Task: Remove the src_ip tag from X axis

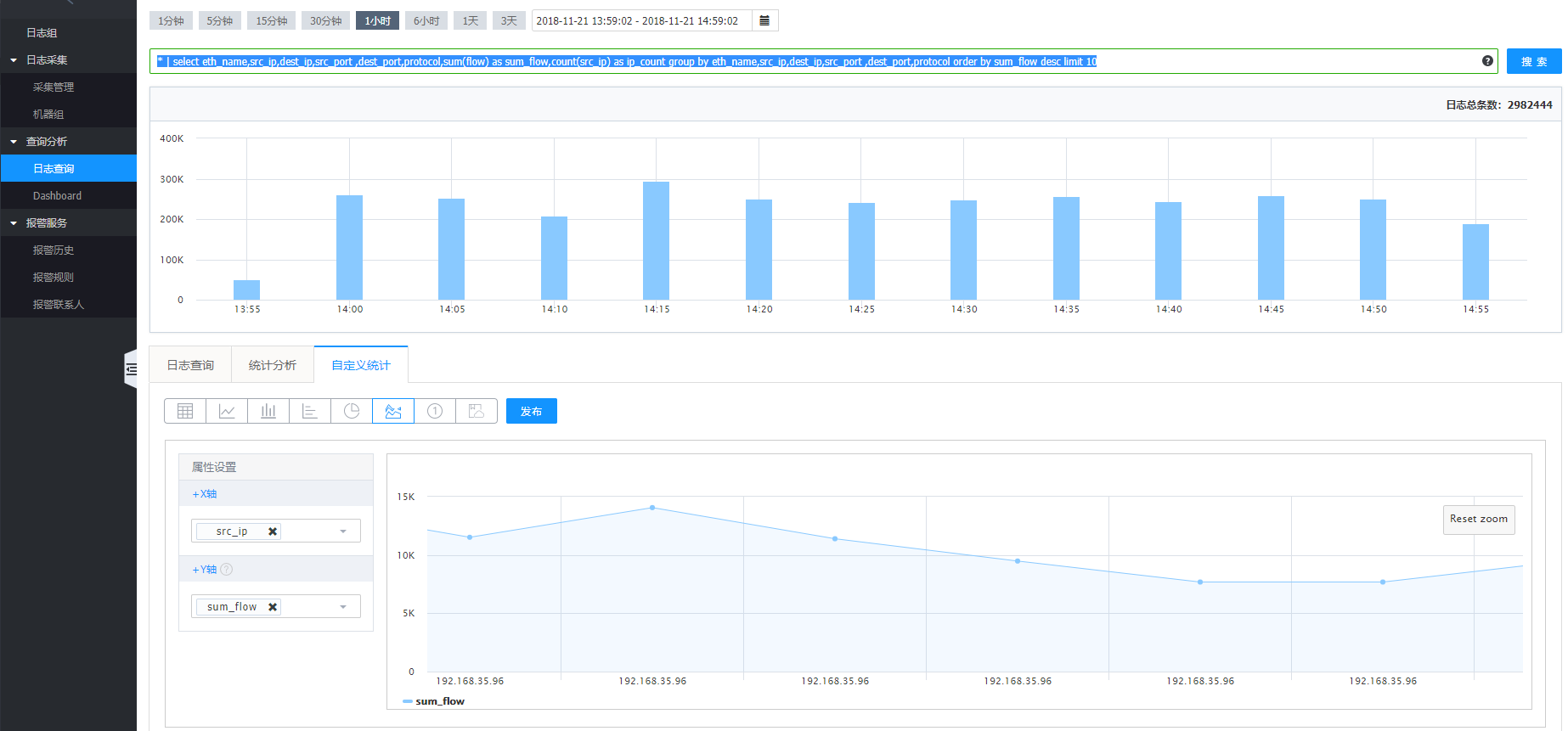Action: click(x=273, y=531)
